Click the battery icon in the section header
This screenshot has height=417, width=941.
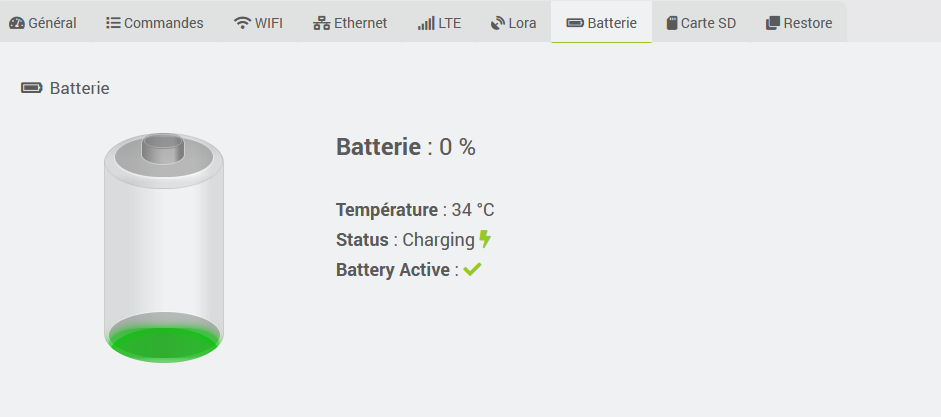pyautogui.click(x=32, y=88)
